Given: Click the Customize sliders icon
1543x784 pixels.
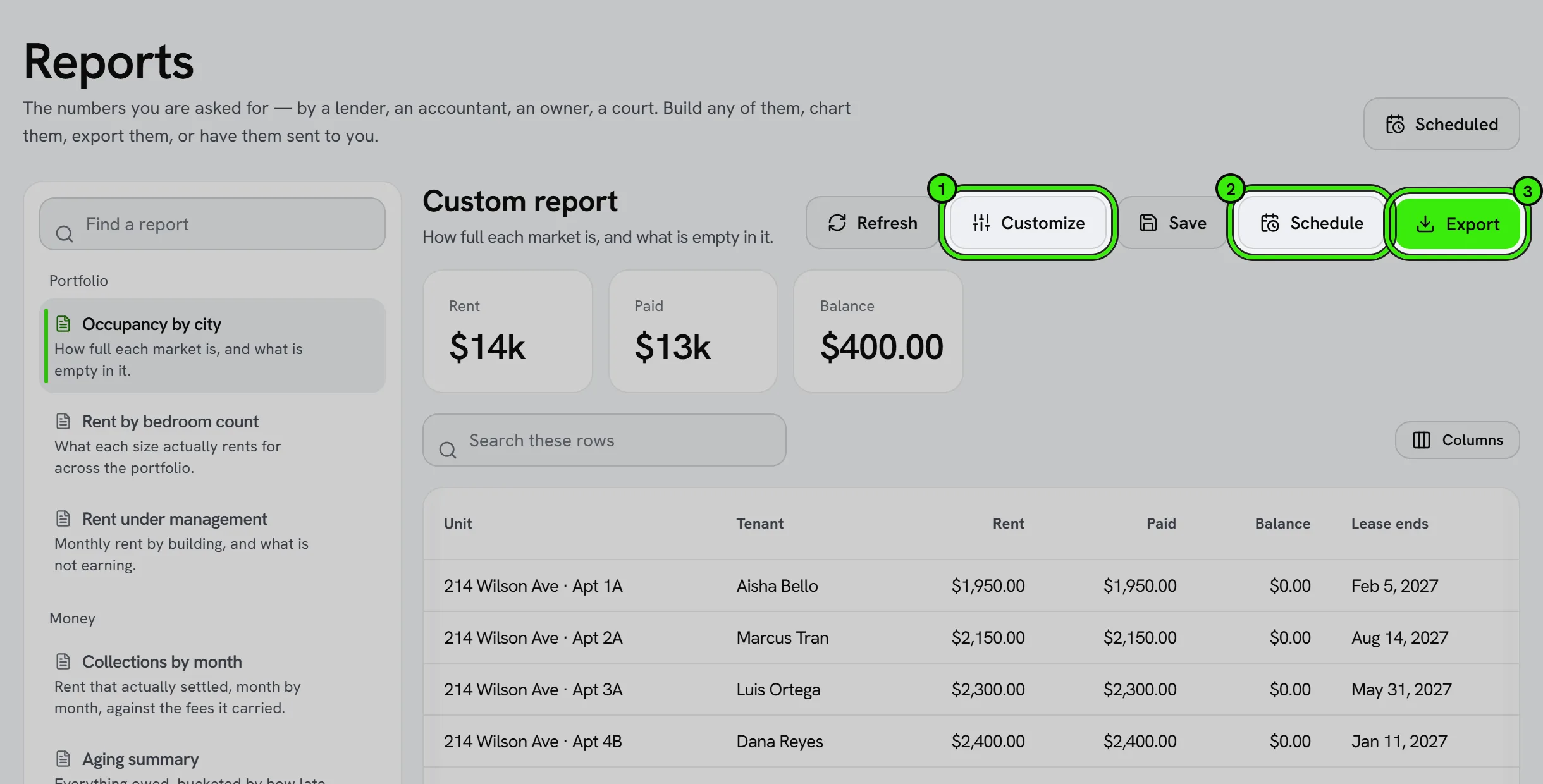Looking at the screenshot, I should click(x=981, y=223).
